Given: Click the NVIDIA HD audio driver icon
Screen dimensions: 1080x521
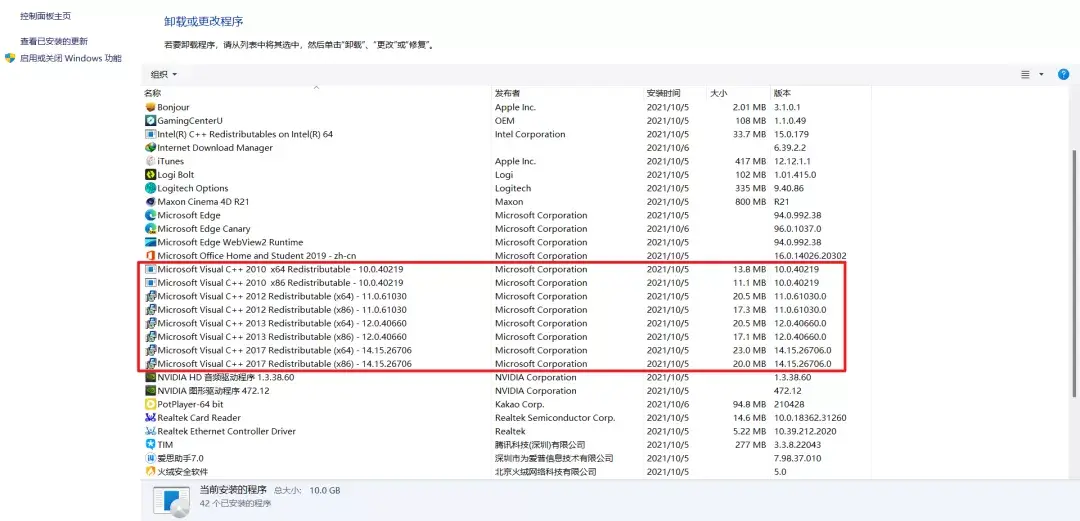Looking at the screenshot, I should coord(151,377).
